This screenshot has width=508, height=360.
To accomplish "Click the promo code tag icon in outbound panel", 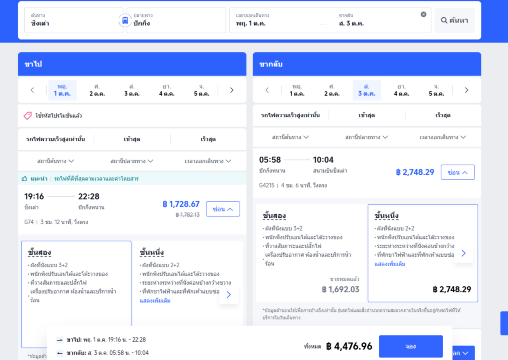I will [x=28, y=116].
